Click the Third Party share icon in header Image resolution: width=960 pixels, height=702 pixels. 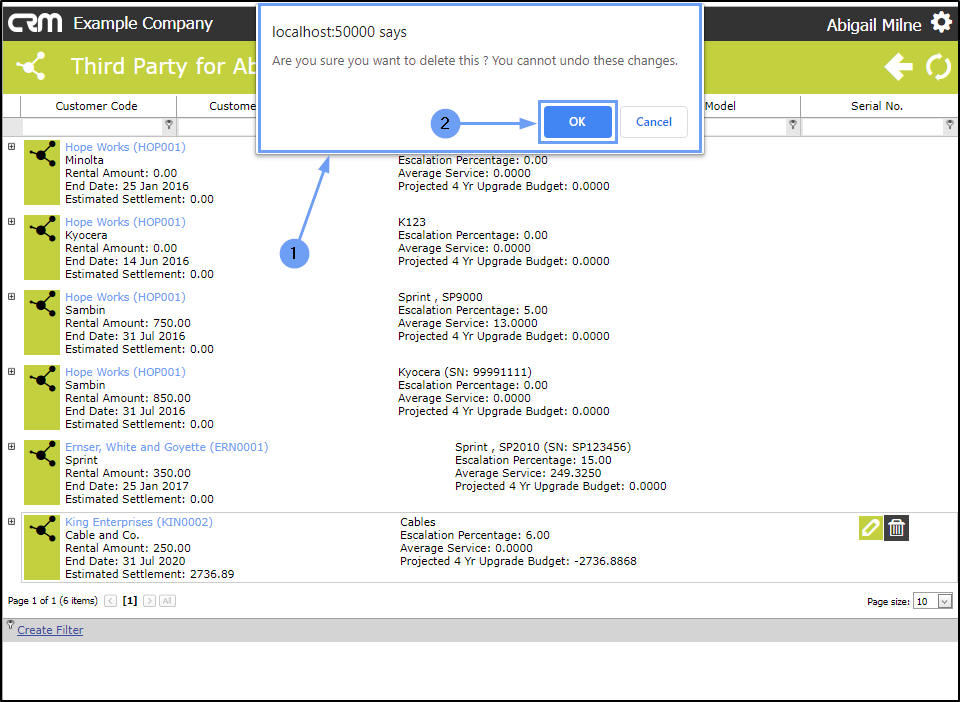pyautogui.click(x=31, y=66)
